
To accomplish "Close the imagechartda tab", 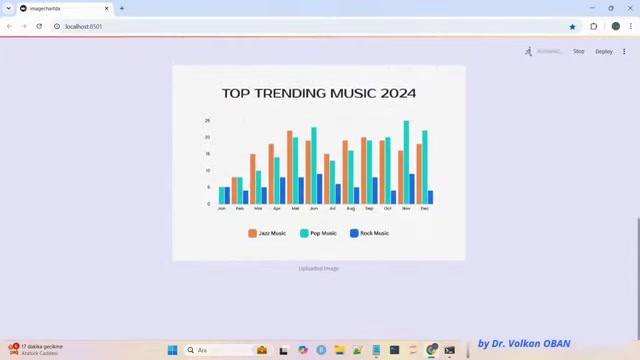I will [x=107, y=8].
